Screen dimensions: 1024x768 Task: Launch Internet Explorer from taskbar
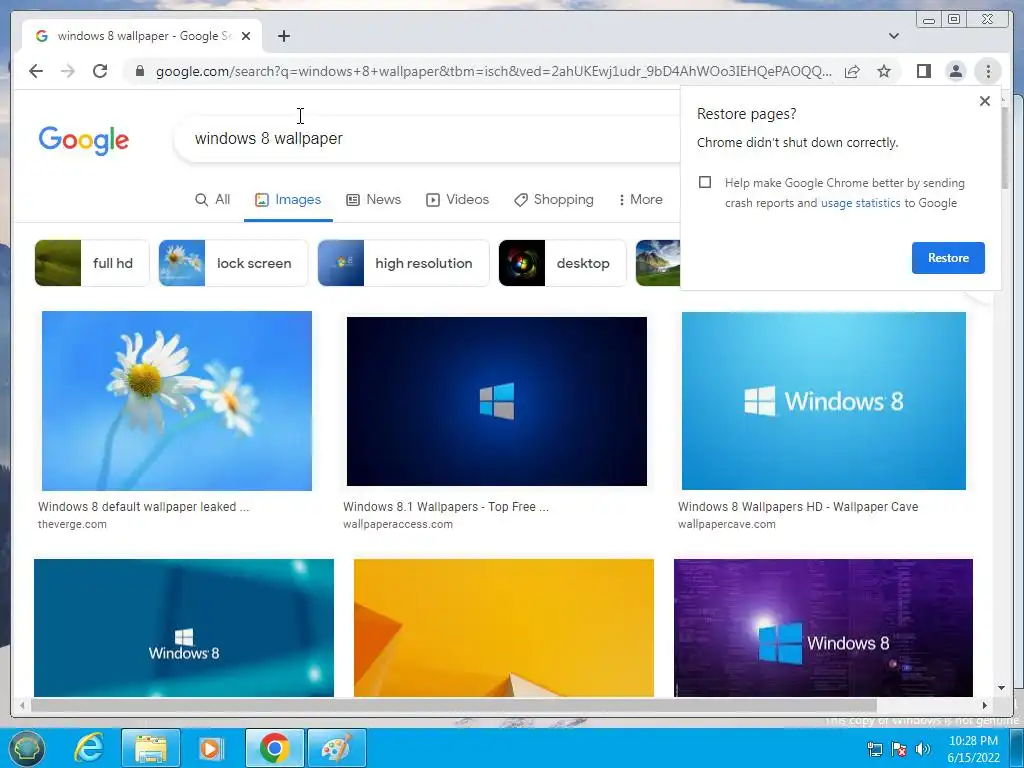[x=89, y=748]
